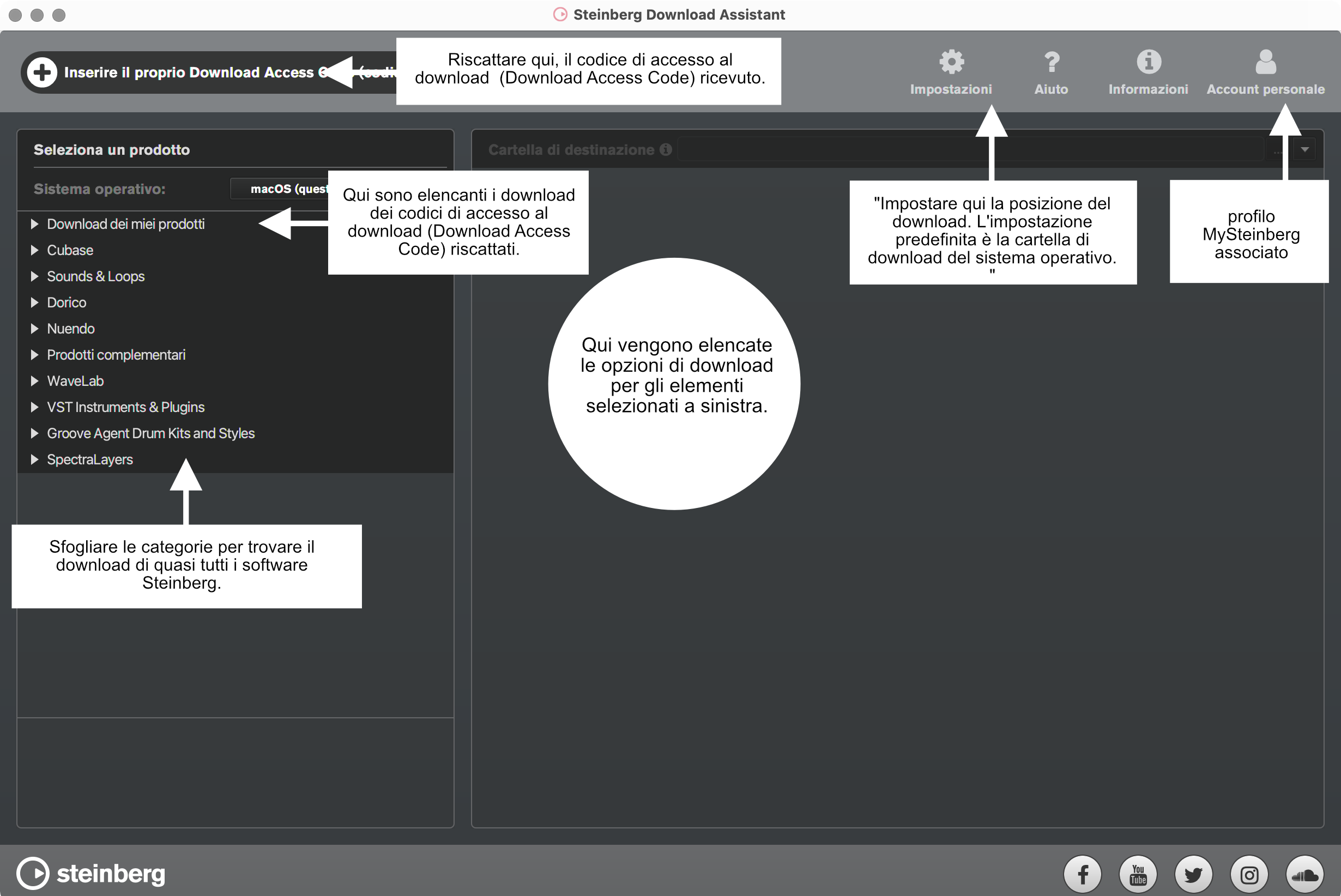Click Cartella di destinazione label
The width and height of the screenshot is (1341, 896).
571,150
